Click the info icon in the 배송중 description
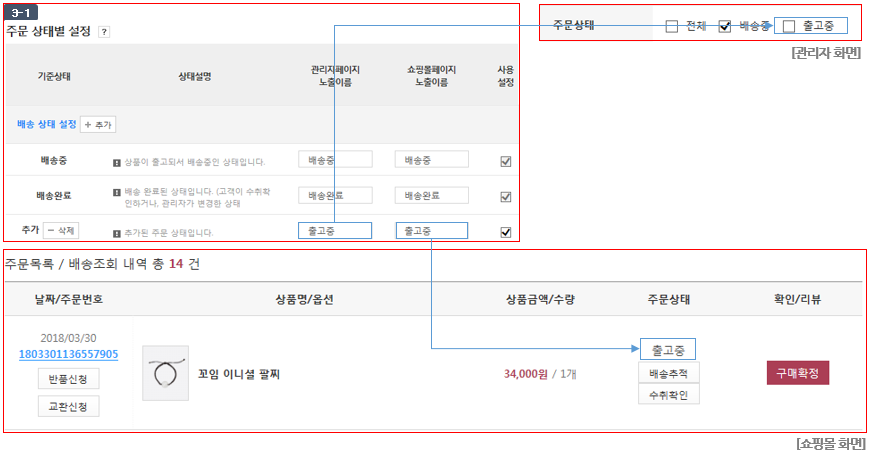 pyautogui.click(x=117, y=163)
